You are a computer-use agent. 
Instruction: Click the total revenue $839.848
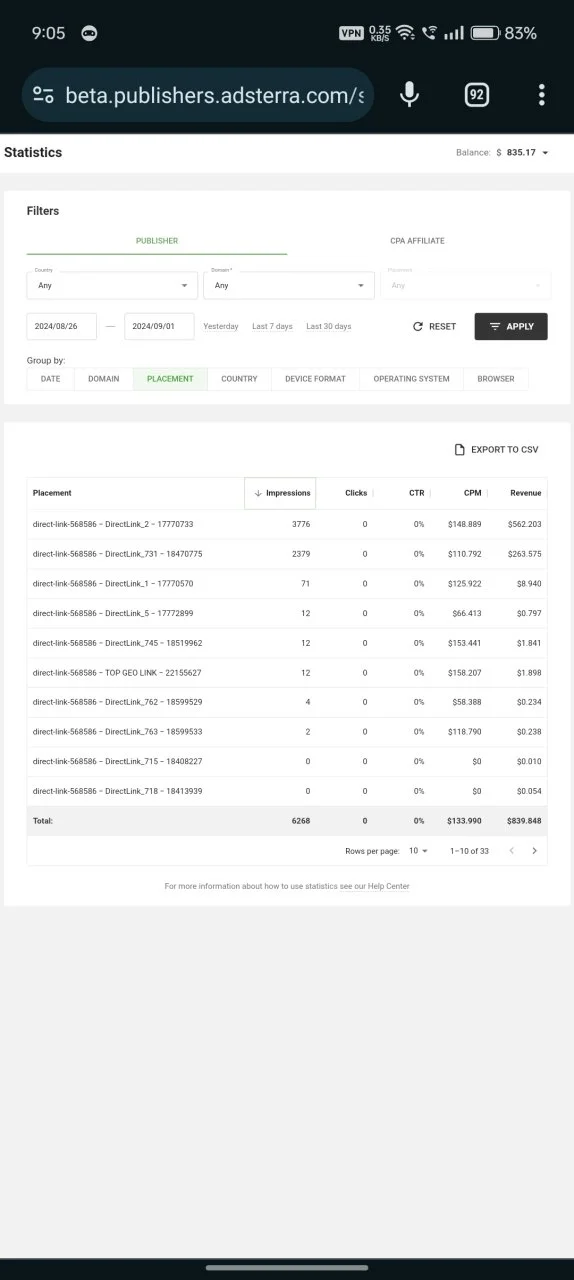[523, 821]
